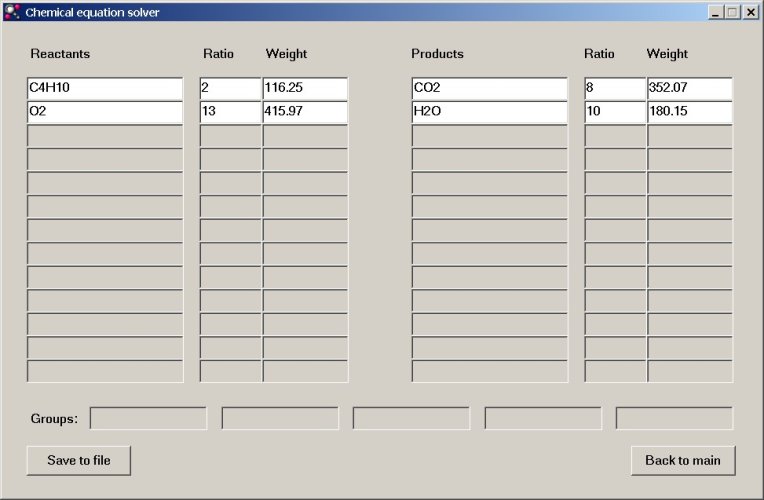
Task: Select the weight value 415.97
Action: 306,112
